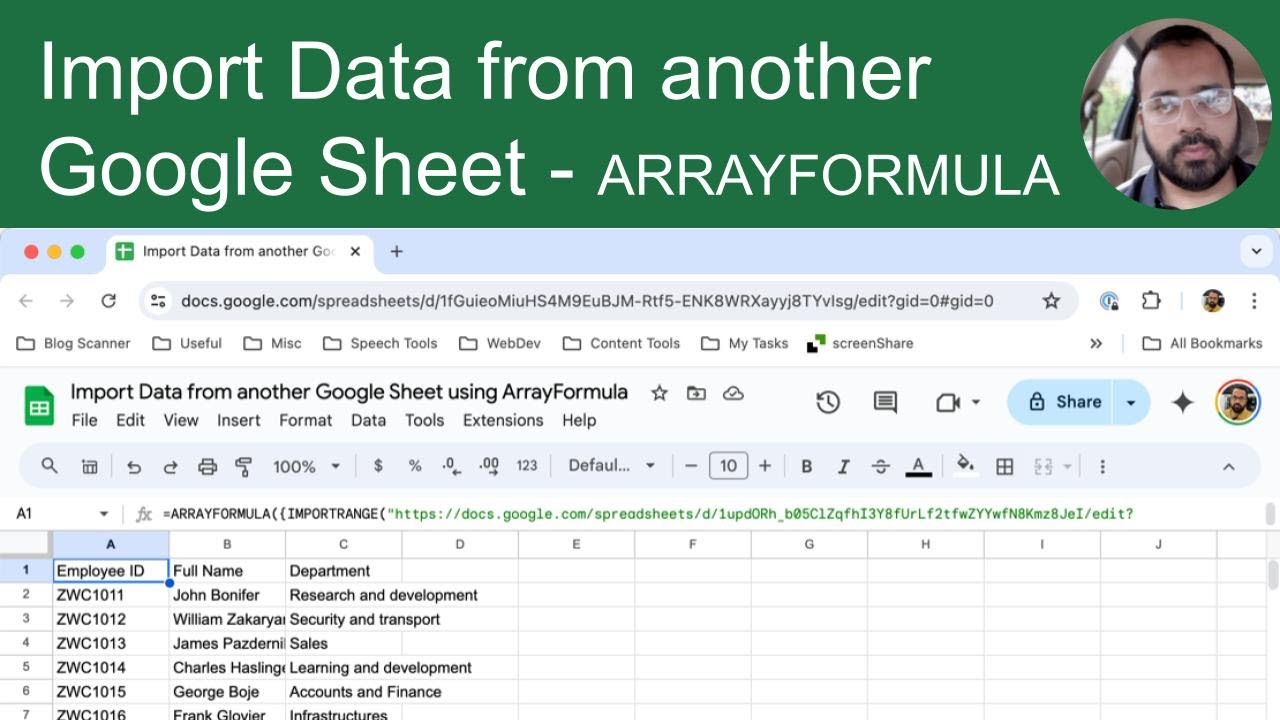Open the toolbar three-dot more options
1280x720 pixels.
click(1102, 466)
